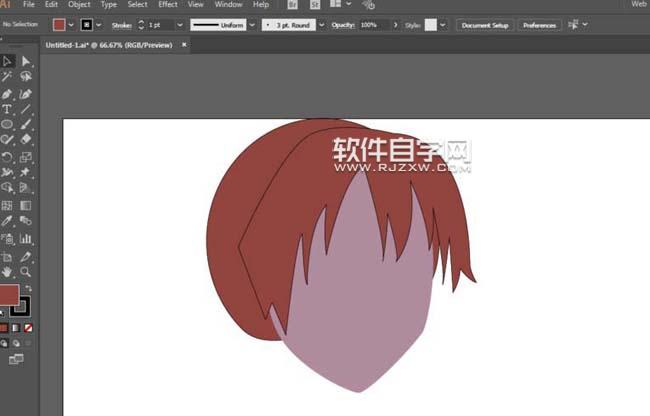Open Adobe Stock from menu bar
Image resolution: width=650 pixels, height=416 pixels.
(x=315, y=5)
